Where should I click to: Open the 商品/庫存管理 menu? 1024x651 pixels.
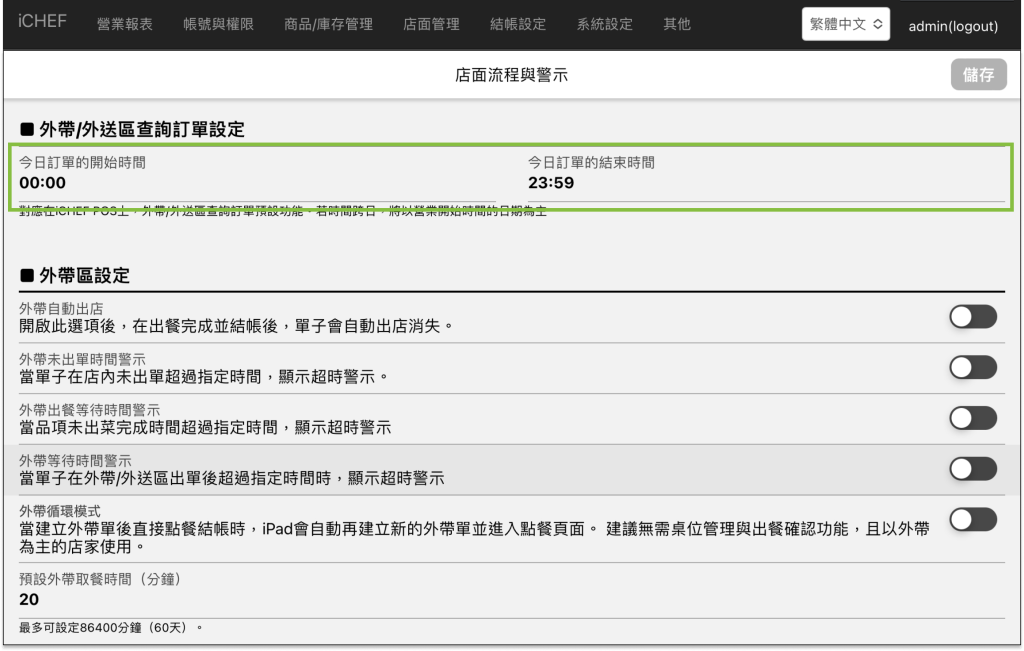[328, 24]
